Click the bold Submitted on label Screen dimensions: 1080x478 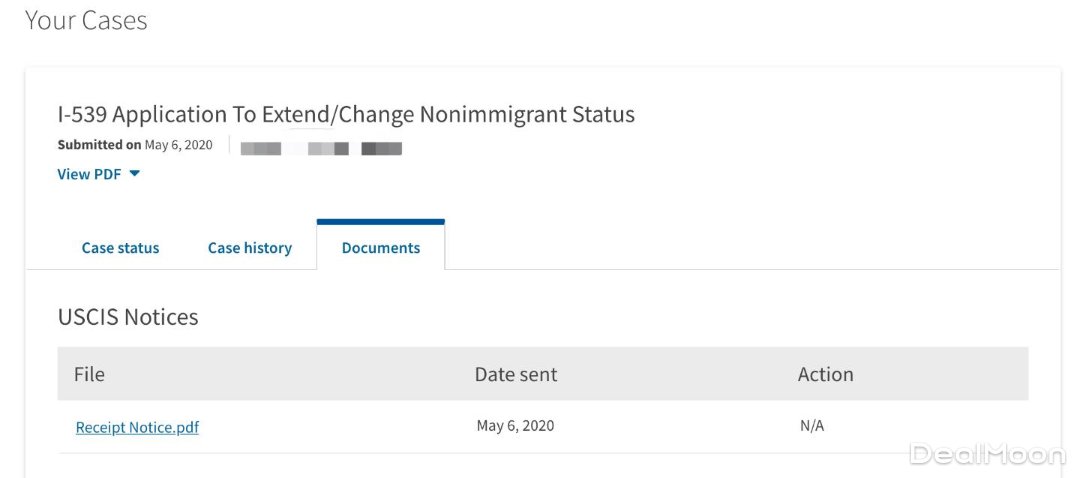tap(99, 145)
